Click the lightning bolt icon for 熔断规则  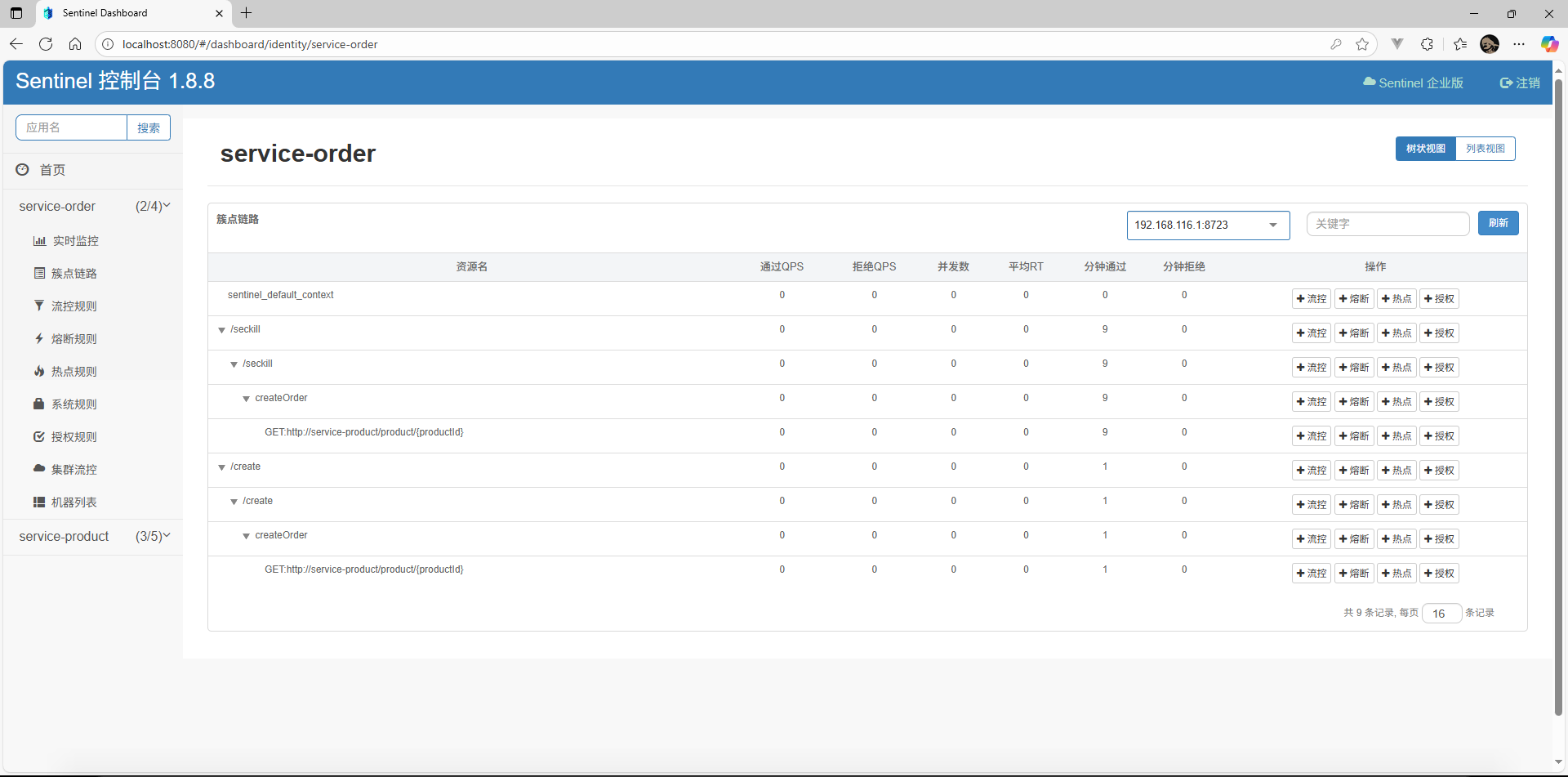tap(38, 338)
